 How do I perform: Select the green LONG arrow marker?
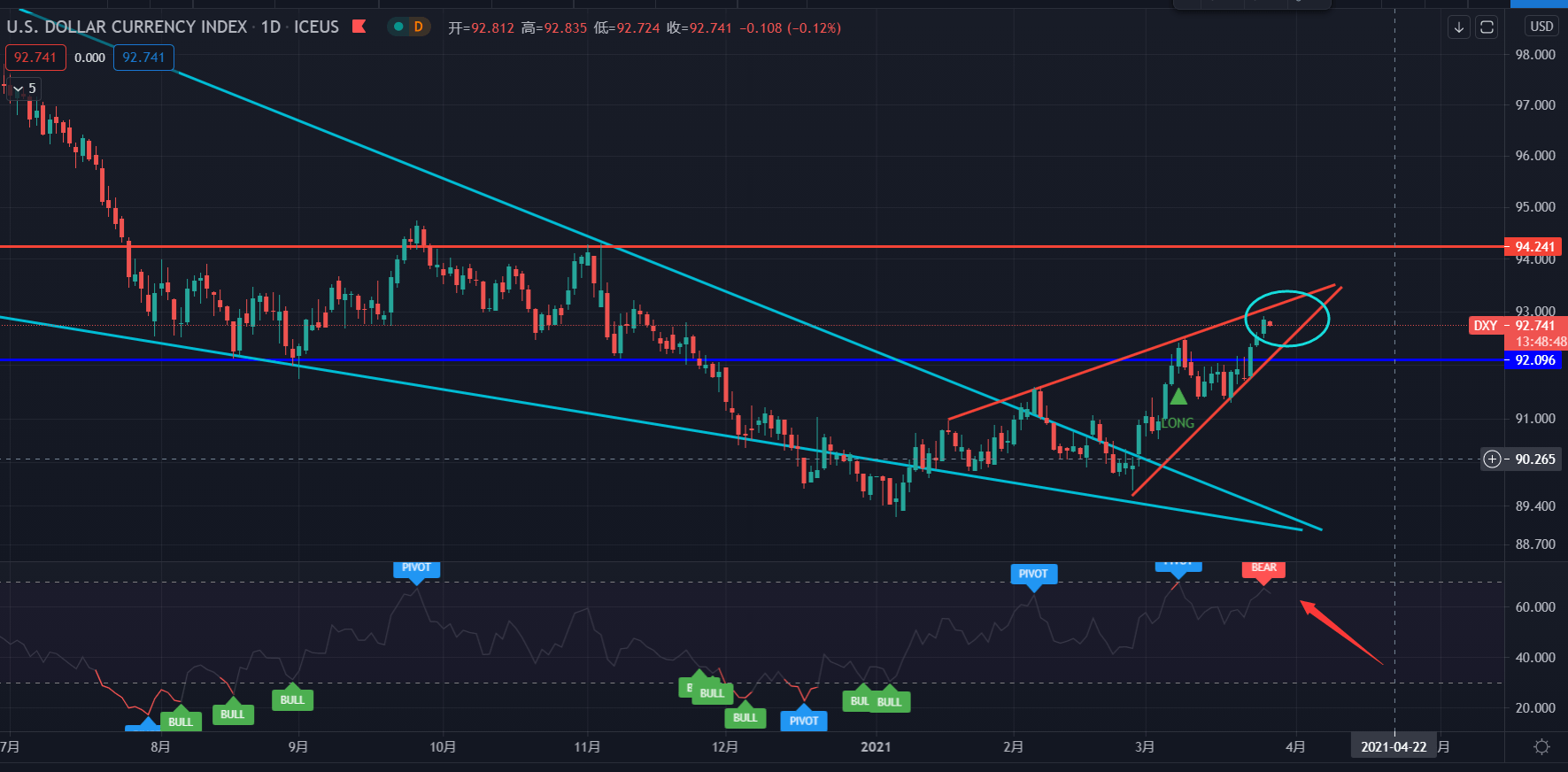tap(1178, 396)
